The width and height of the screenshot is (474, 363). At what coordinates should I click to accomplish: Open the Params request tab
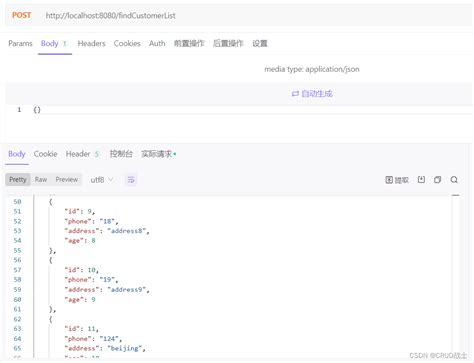coord(20,43)
